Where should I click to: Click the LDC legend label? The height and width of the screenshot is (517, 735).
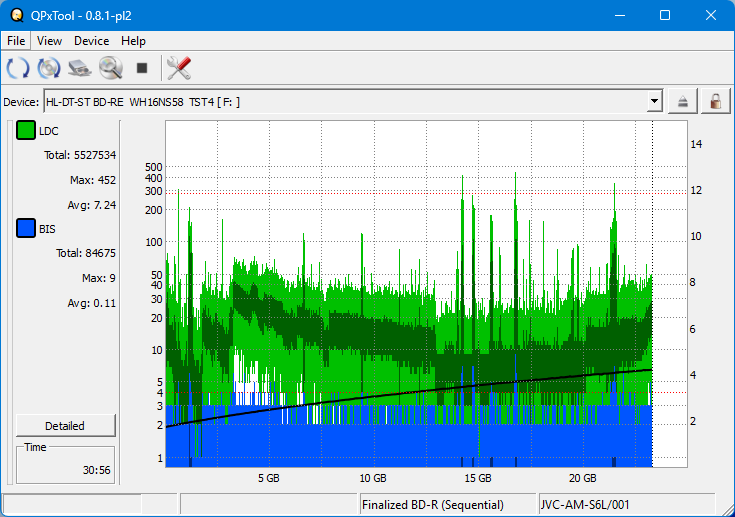49,131
